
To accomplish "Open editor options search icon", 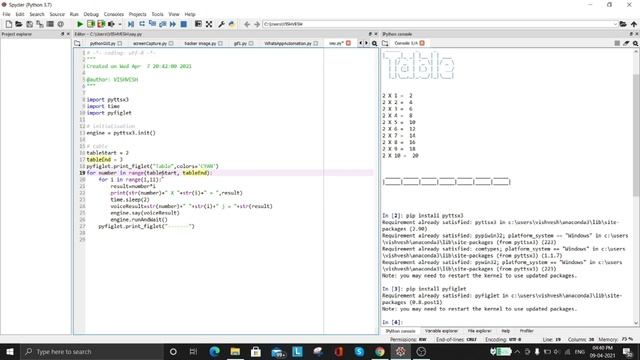I will pyautogui.click(x=374, y=43).
